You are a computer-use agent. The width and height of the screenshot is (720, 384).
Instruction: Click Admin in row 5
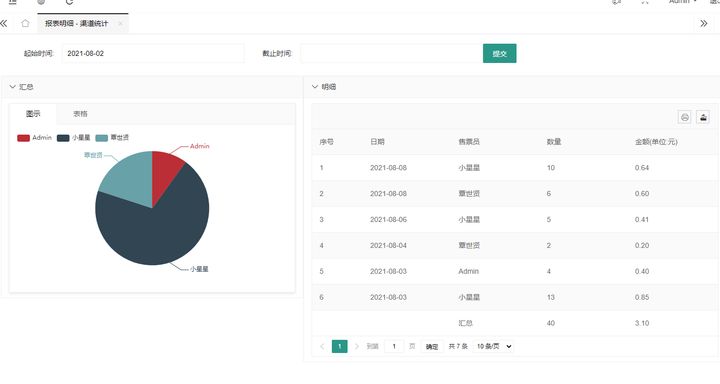468,271
